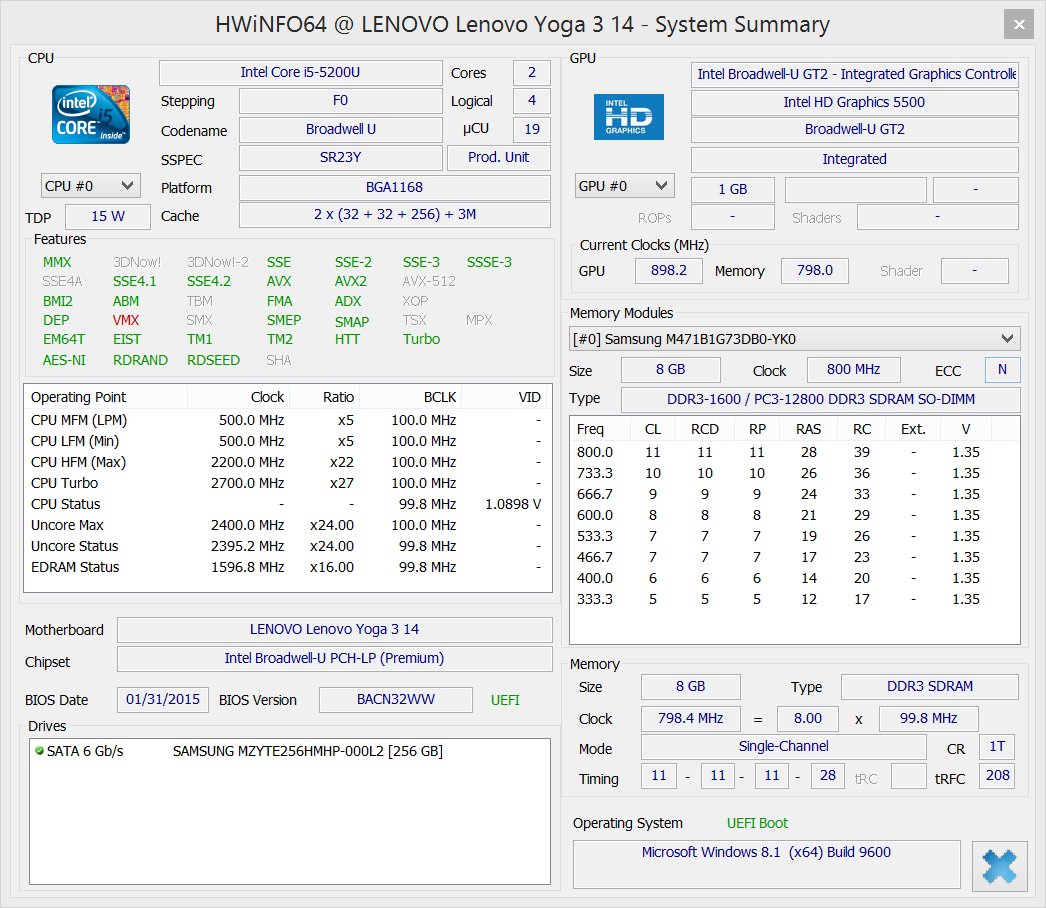The height and width of the screenshot is (908, 1046).
Task: Click the AVX2 feature flag
Action: pyautogui.click(x=350, y=282)
